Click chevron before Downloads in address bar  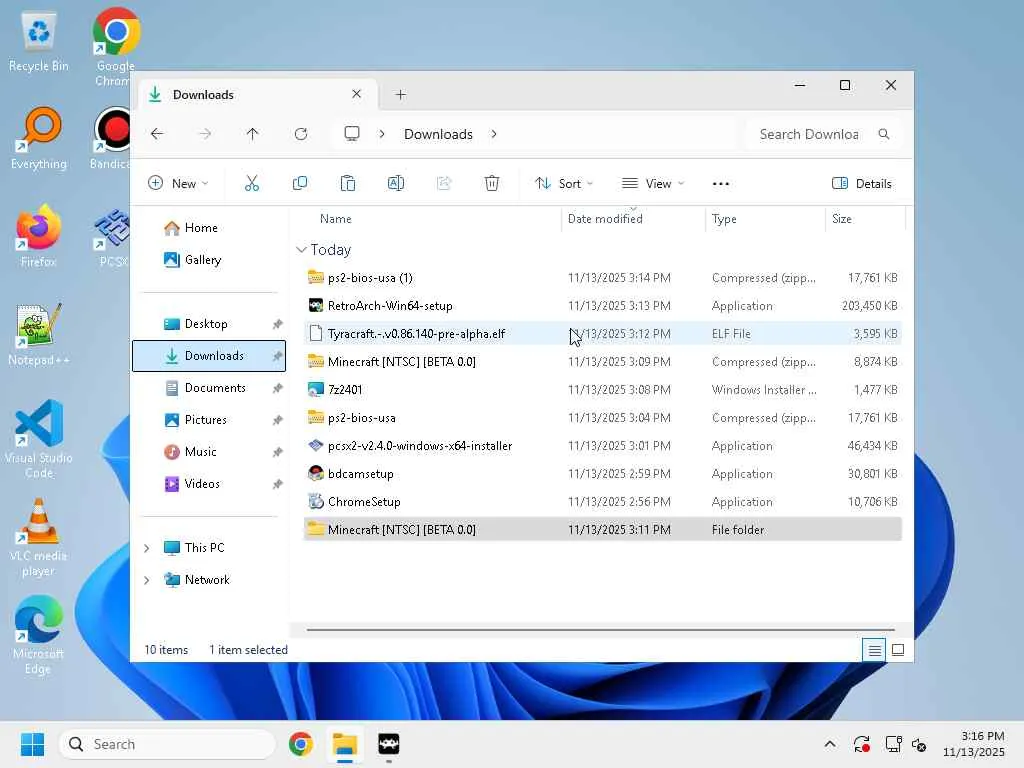382,134
